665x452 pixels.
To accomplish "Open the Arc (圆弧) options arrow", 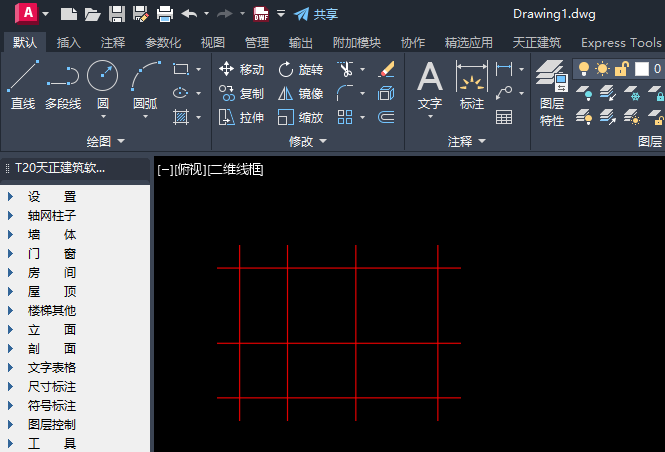I will pyautogui.click(x=145, y=117).
